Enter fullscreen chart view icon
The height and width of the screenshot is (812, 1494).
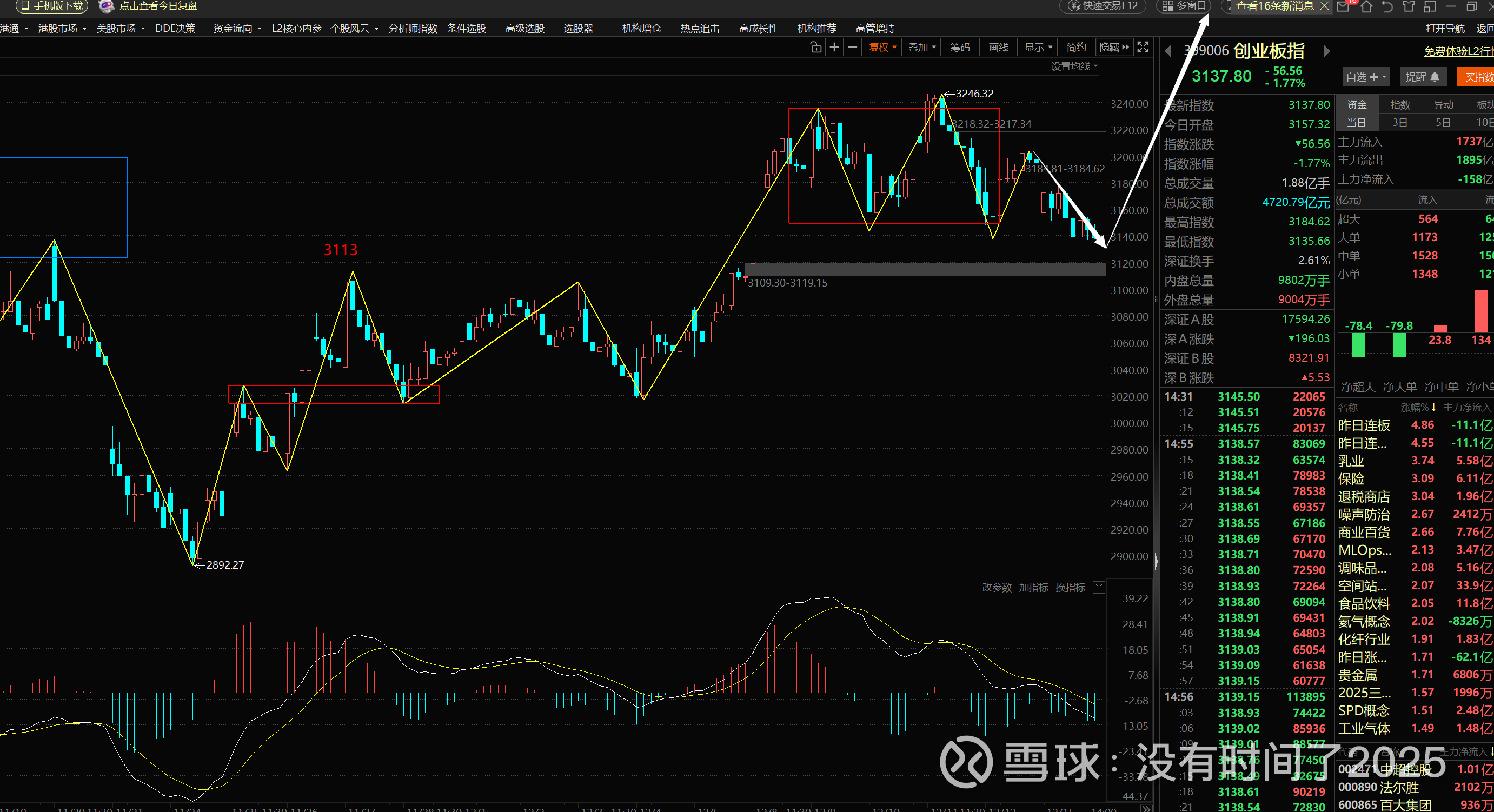pyautogui.click(x=1143, y=48)
